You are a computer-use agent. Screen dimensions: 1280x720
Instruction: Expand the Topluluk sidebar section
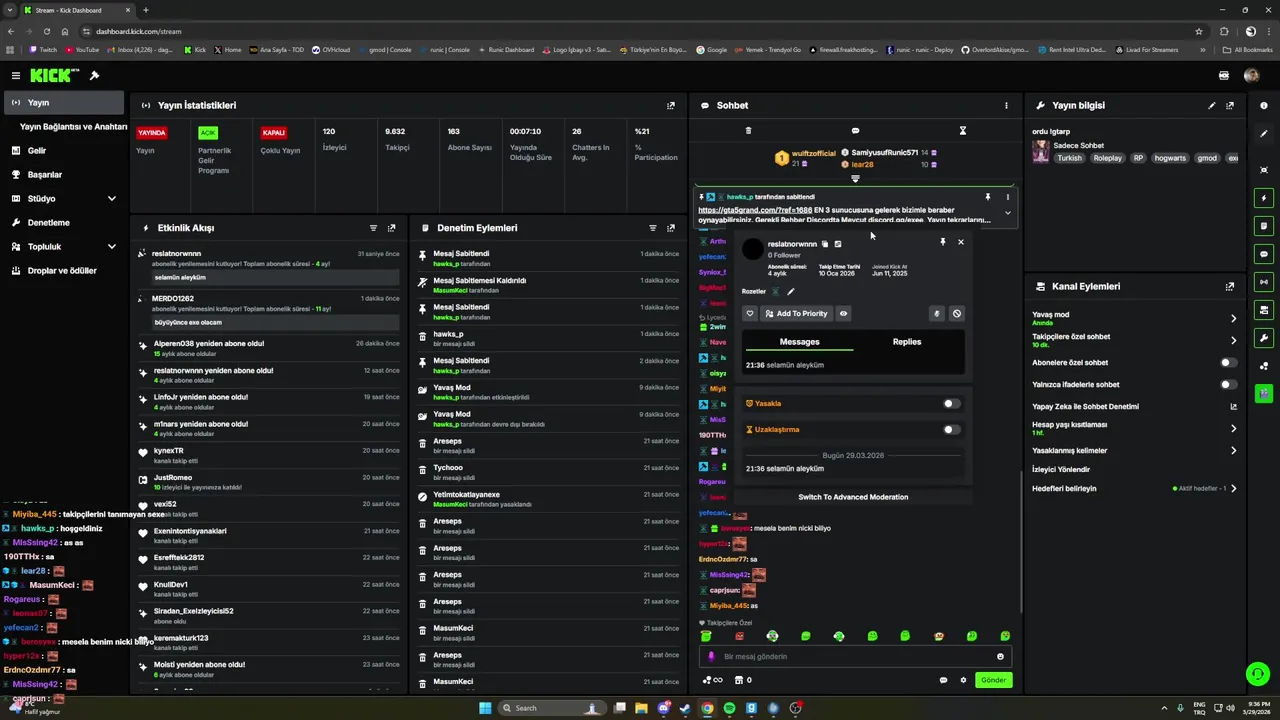[x=111, y=247]
